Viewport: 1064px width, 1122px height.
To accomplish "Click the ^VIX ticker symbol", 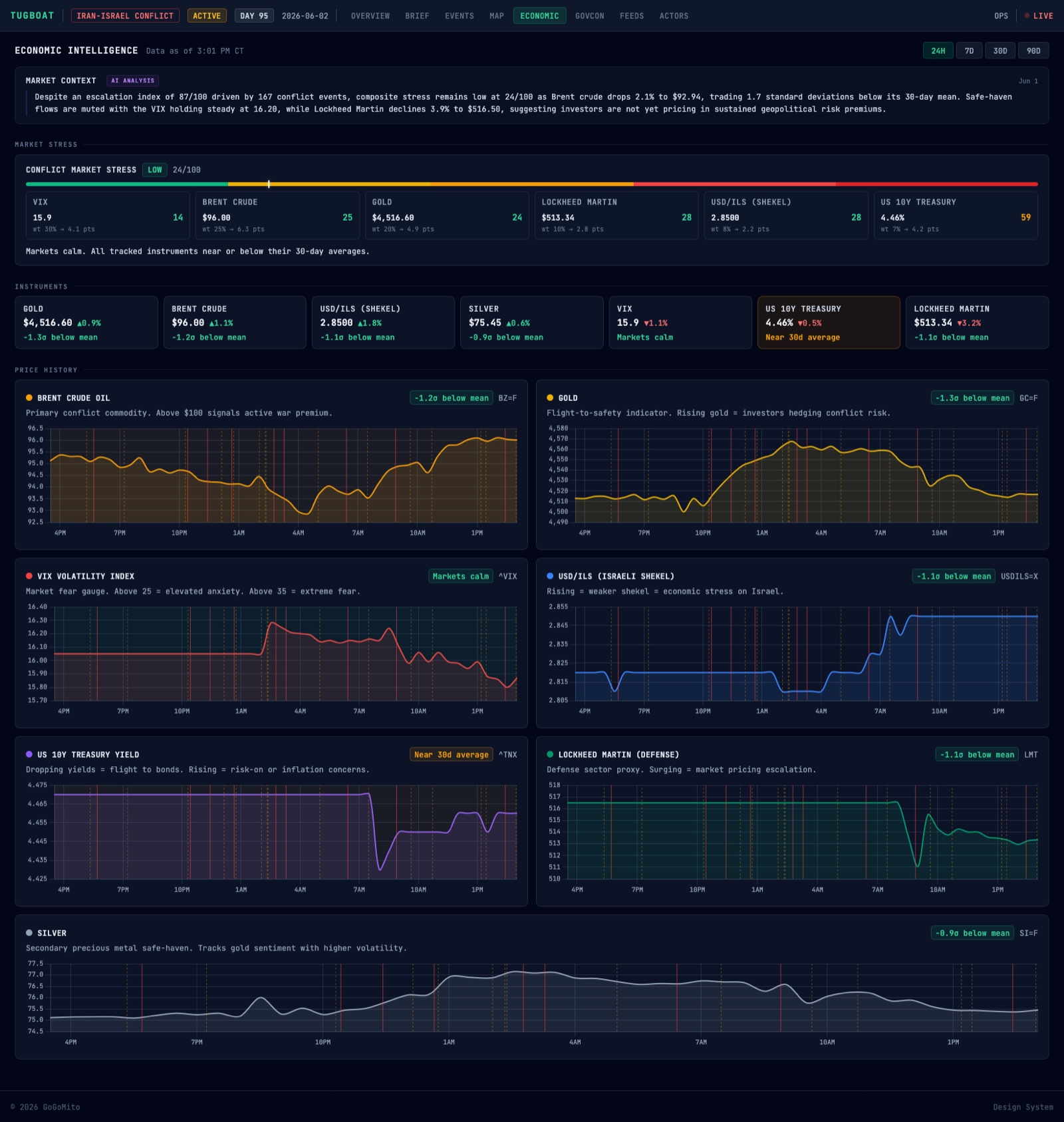I will (x=507, y=576).
